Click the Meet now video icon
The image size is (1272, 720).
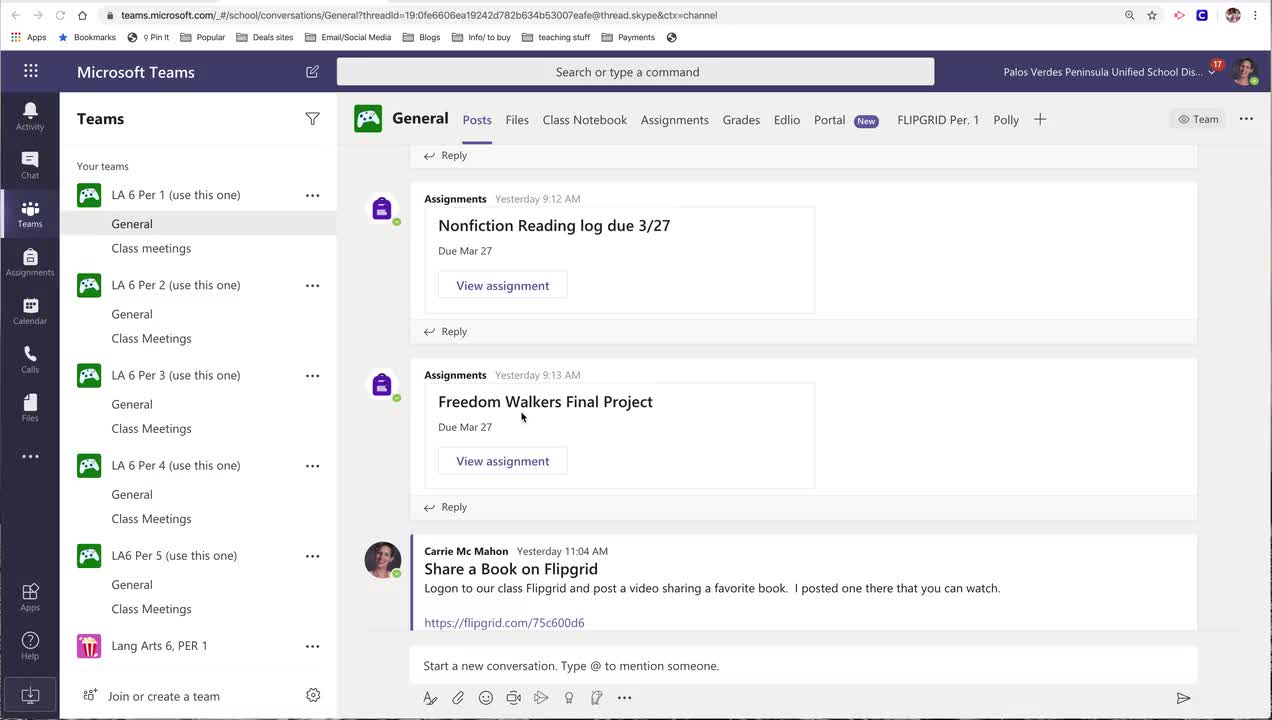(x=513, y=698)
